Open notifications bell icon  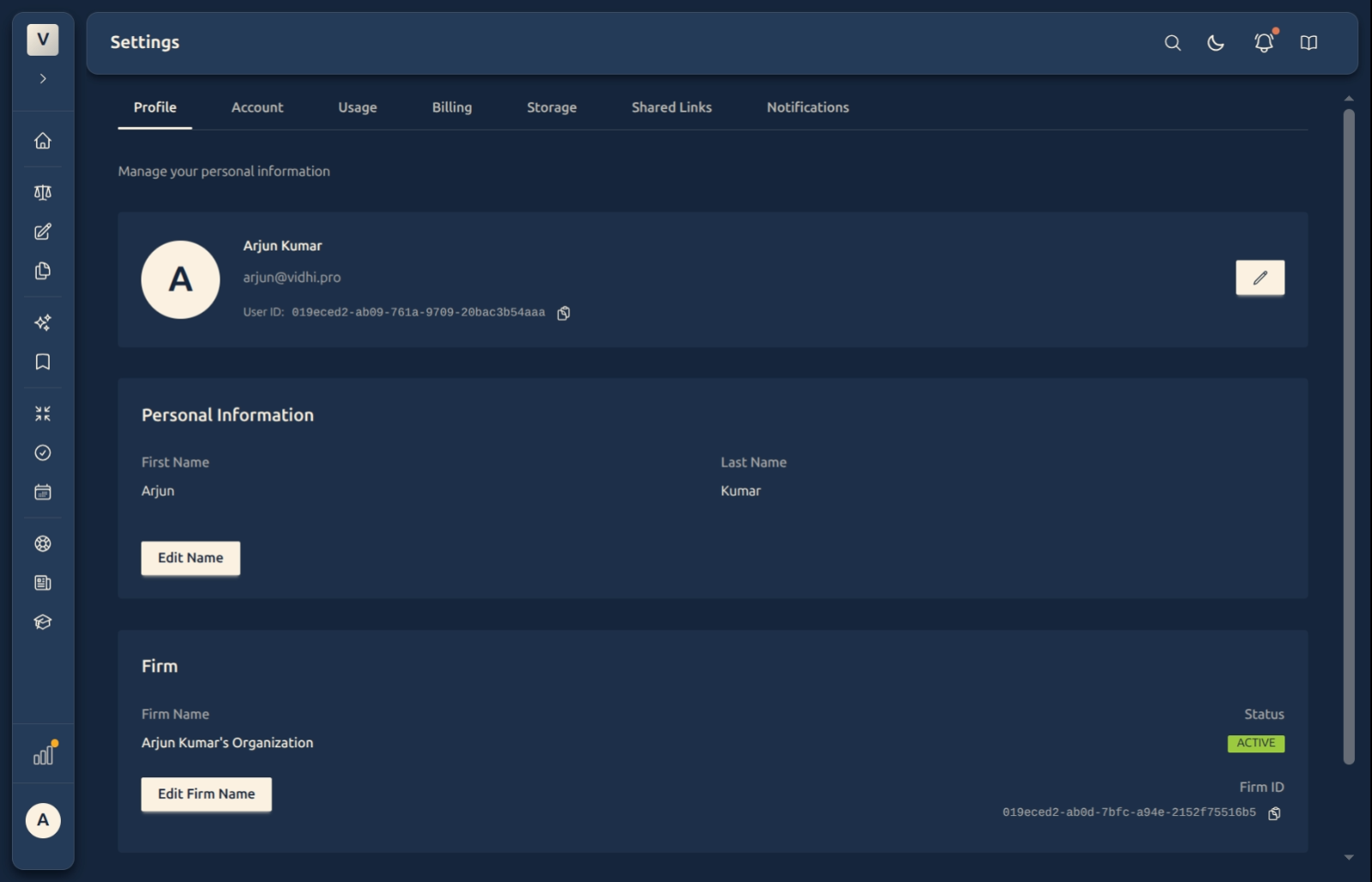click(1264, 42)
